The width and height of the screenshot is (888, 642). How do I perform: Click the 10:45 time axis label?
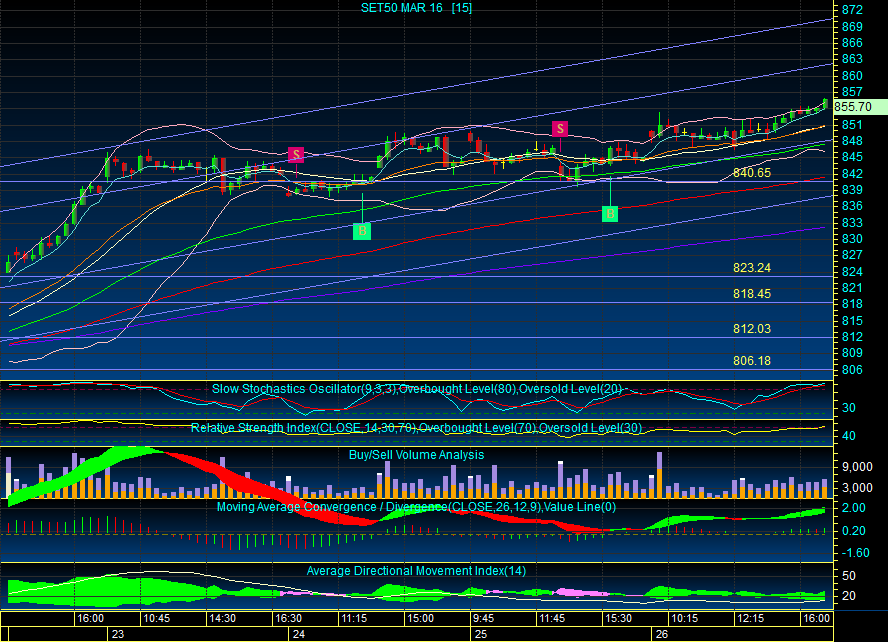coord(156,618)
